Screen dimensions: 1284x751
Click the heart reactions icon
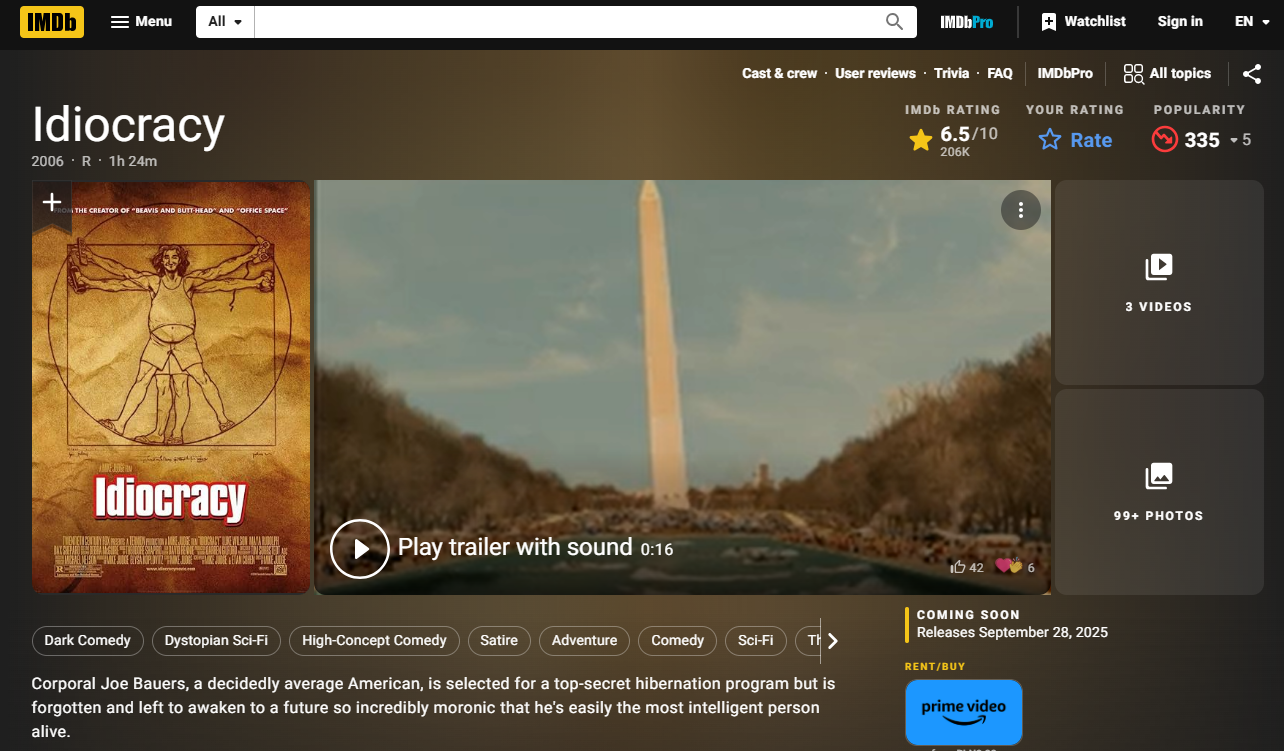(x=1008, y=567)
